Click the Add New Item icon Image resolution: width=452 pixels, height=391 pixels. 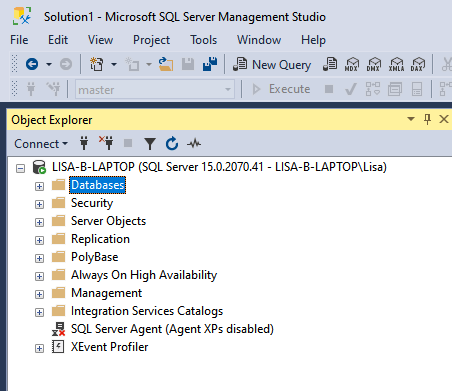click(132, 64)
